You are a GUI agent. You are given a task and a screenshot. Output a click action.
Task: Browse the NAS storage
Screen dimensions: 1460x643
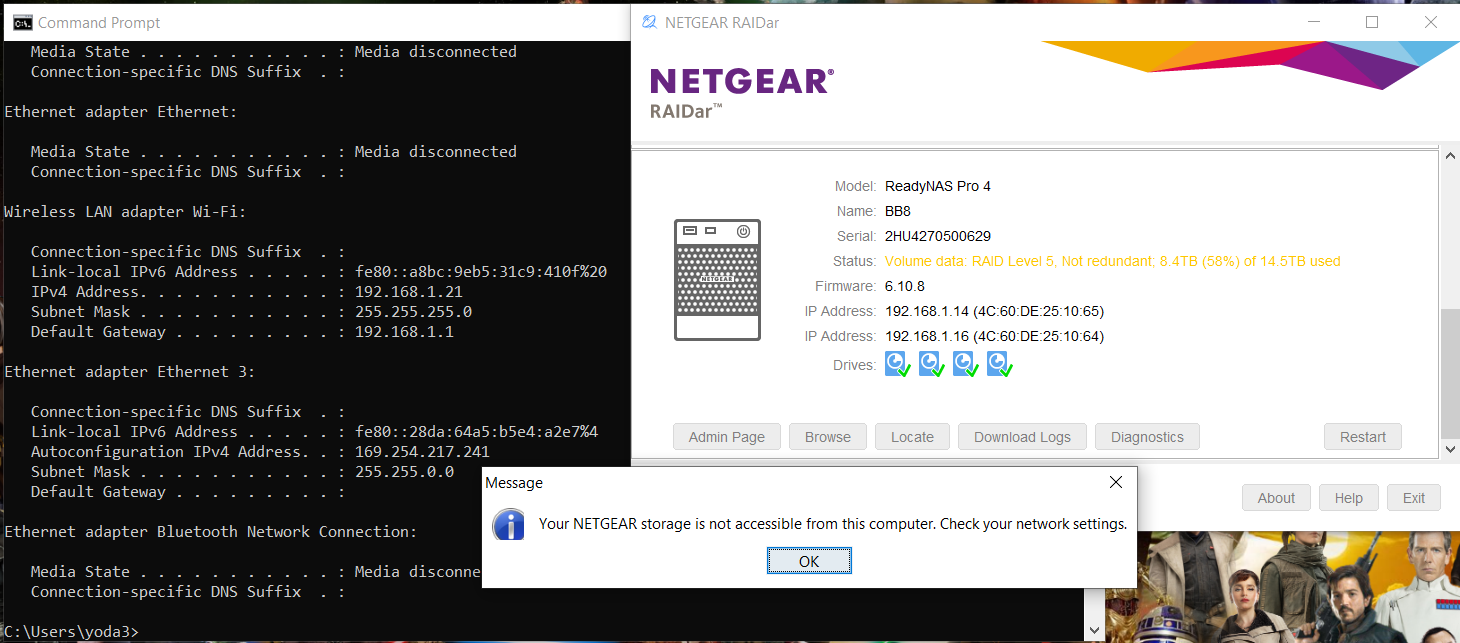click(x=827, y=436)
